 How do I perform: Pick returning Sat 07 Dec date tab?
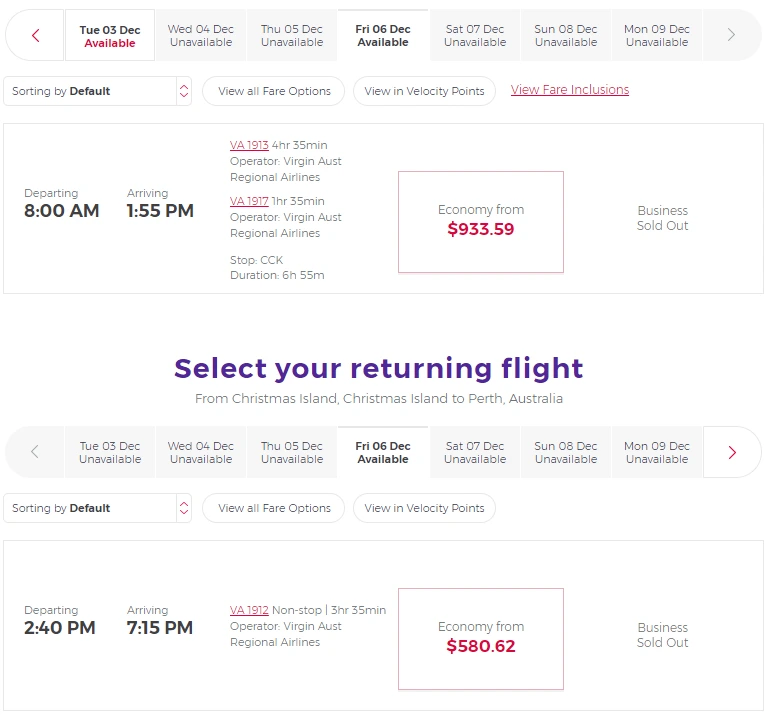[x=475, y=452]
